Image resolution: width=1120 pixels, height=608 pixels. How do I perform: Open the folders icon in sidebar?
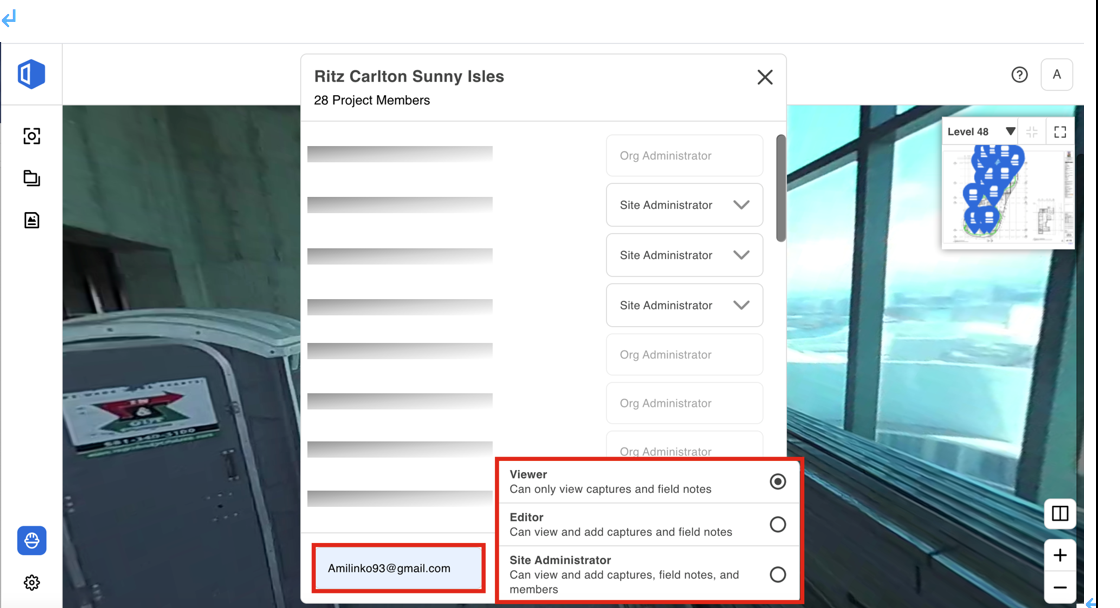[31, 178]
